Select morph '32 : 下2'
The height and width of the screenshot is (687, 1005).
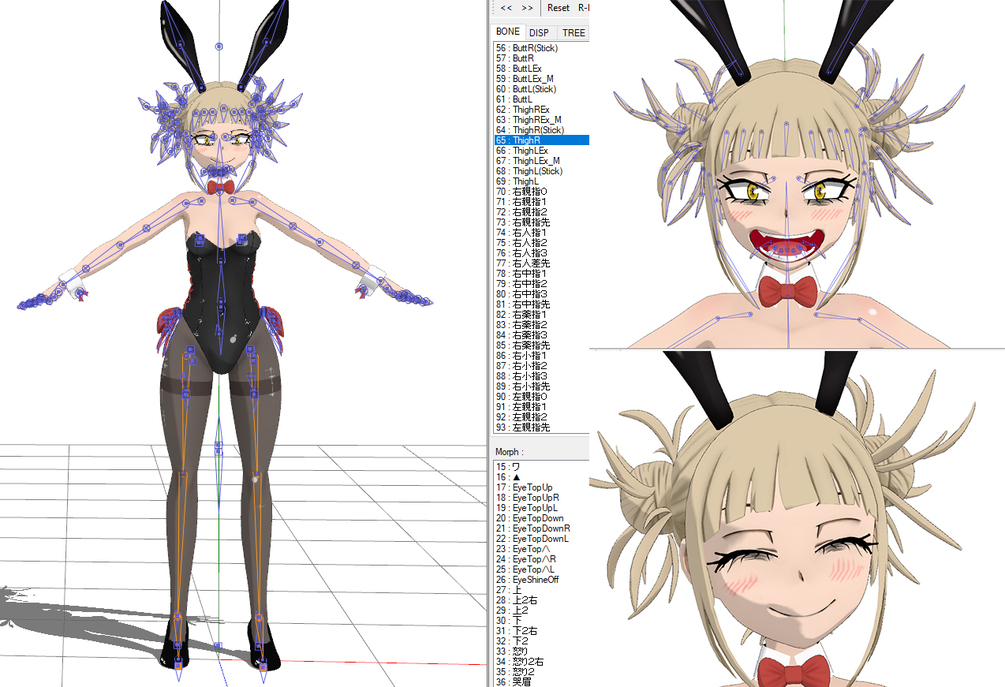coord(542,641)
